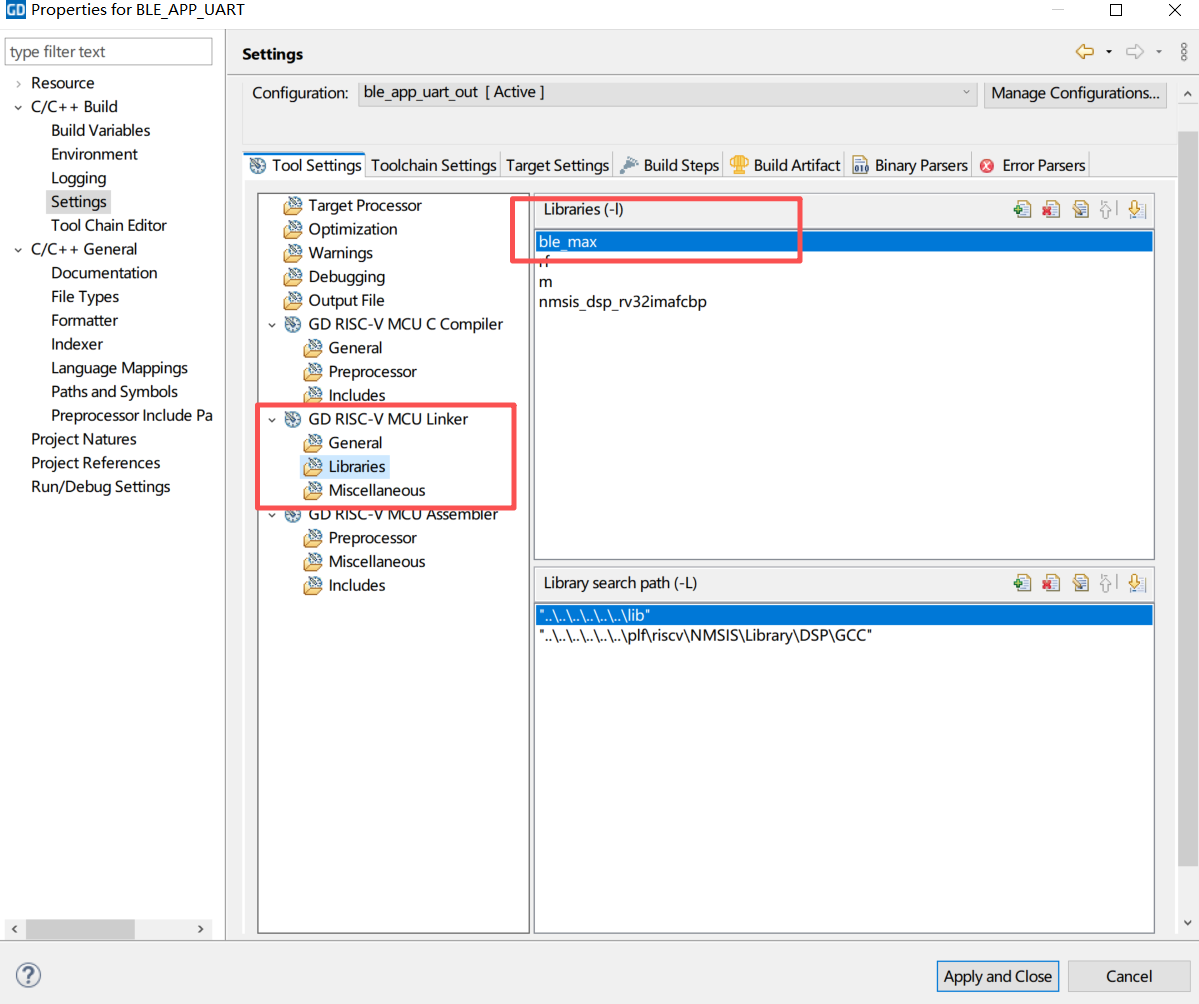
Task: Go back with the yellow back arrow
Action: click(x=1084, y=52)
